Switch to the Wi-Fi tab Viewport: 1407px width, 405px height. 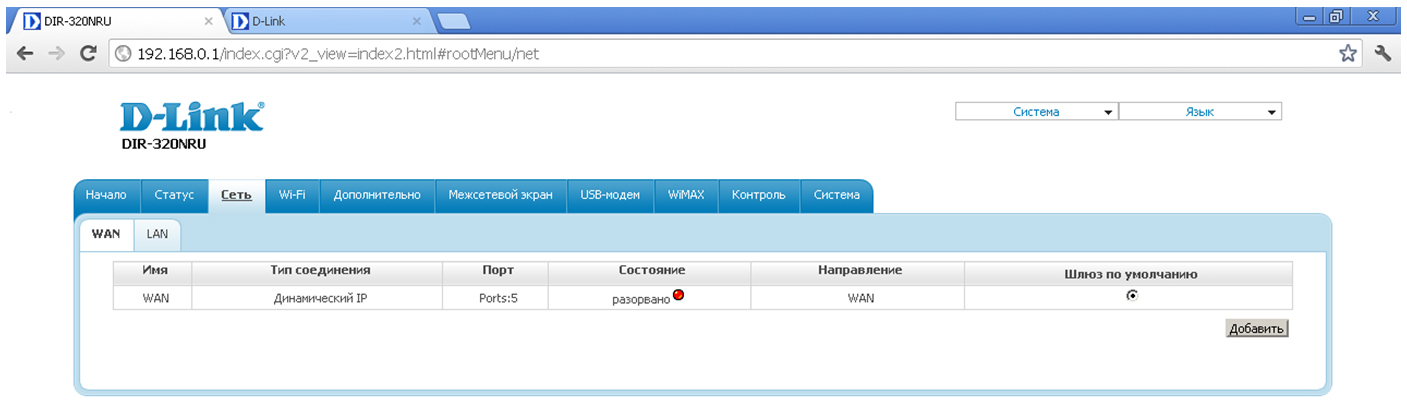pyautogui.click(x=292, y=195)
